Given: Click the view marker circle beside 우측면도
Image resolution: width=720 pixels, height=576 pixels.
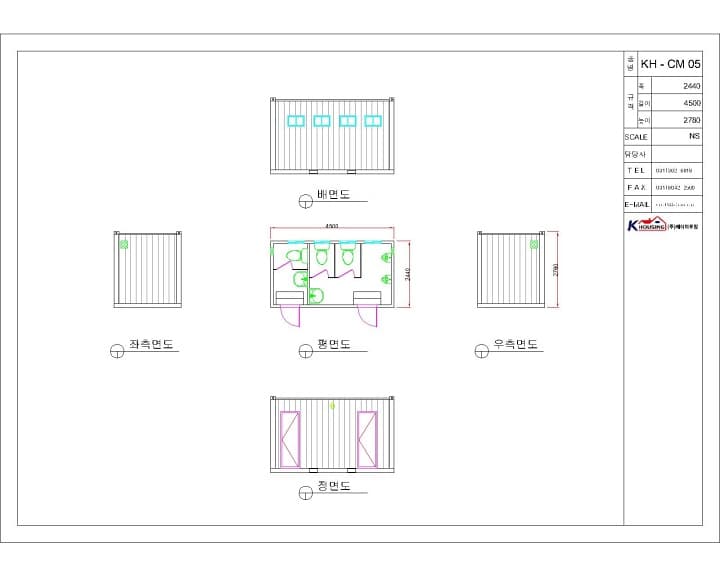Looking at the screenshot, I should [x=481, y=351].
